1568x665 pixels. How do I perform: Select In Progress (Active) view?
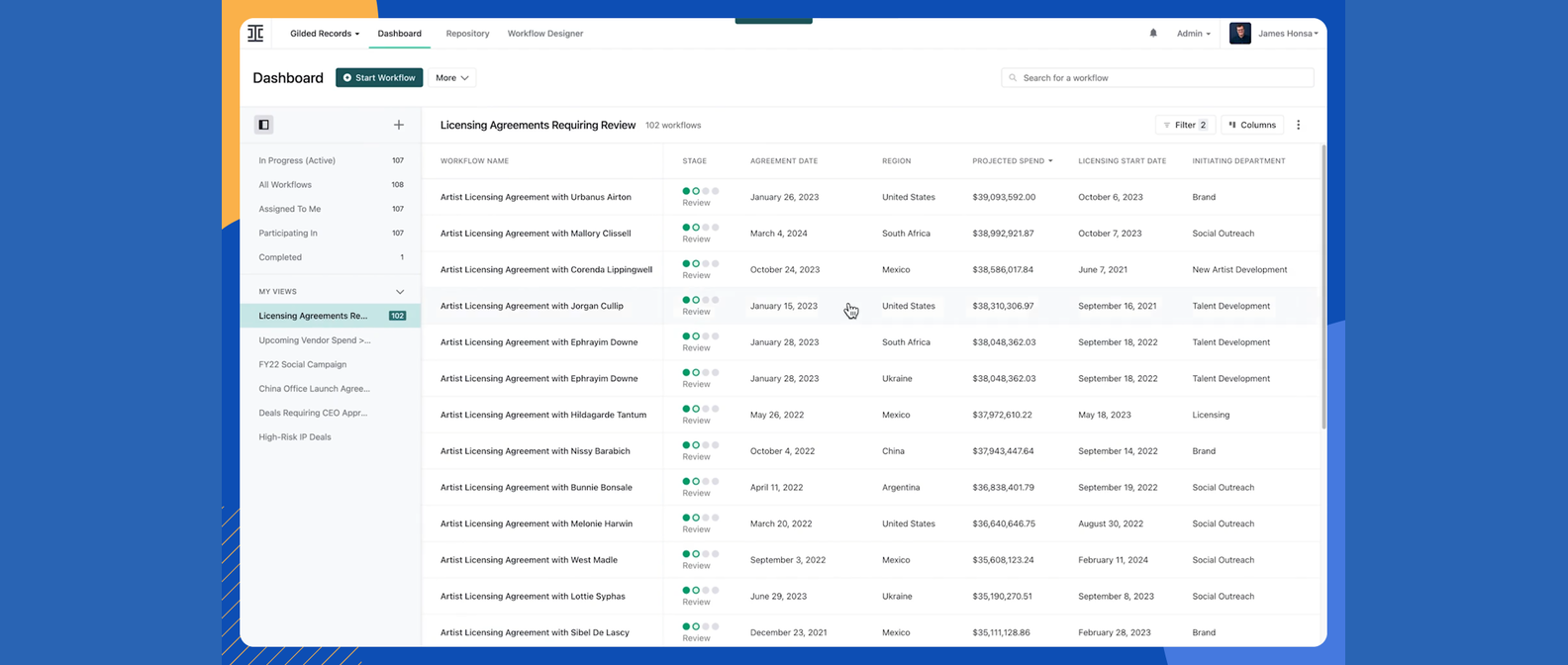pyautogui.click(x=331, y=160)
